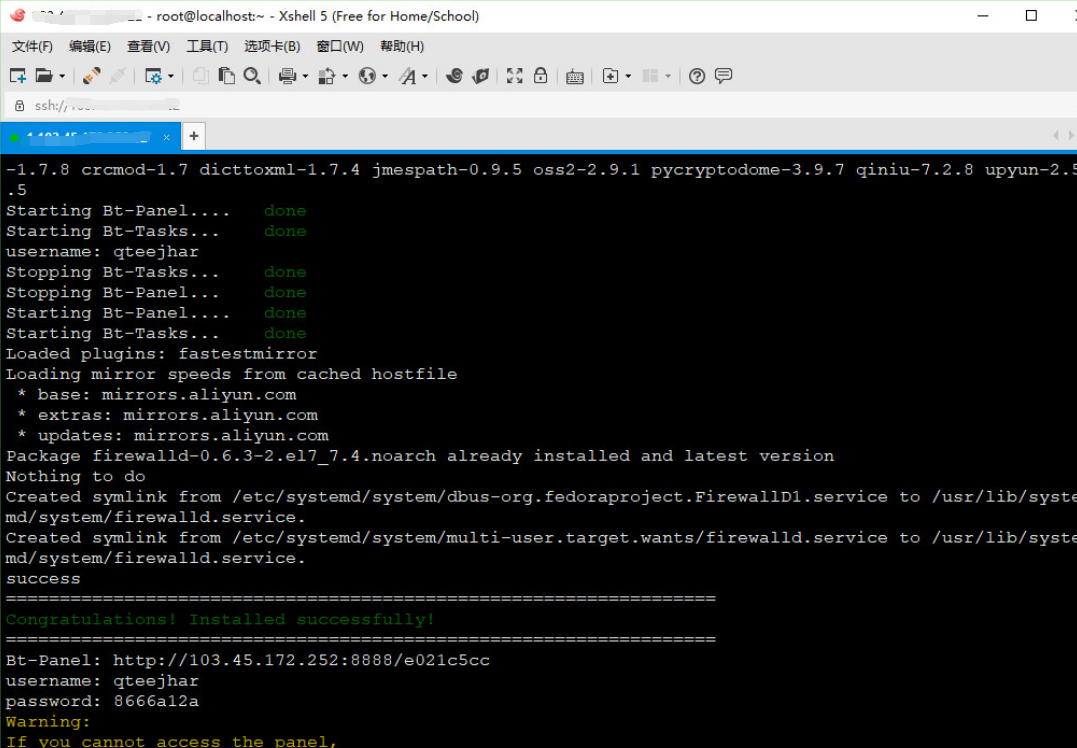
Task: Expand the new tab group dropdown arrow
Action: 628,76
